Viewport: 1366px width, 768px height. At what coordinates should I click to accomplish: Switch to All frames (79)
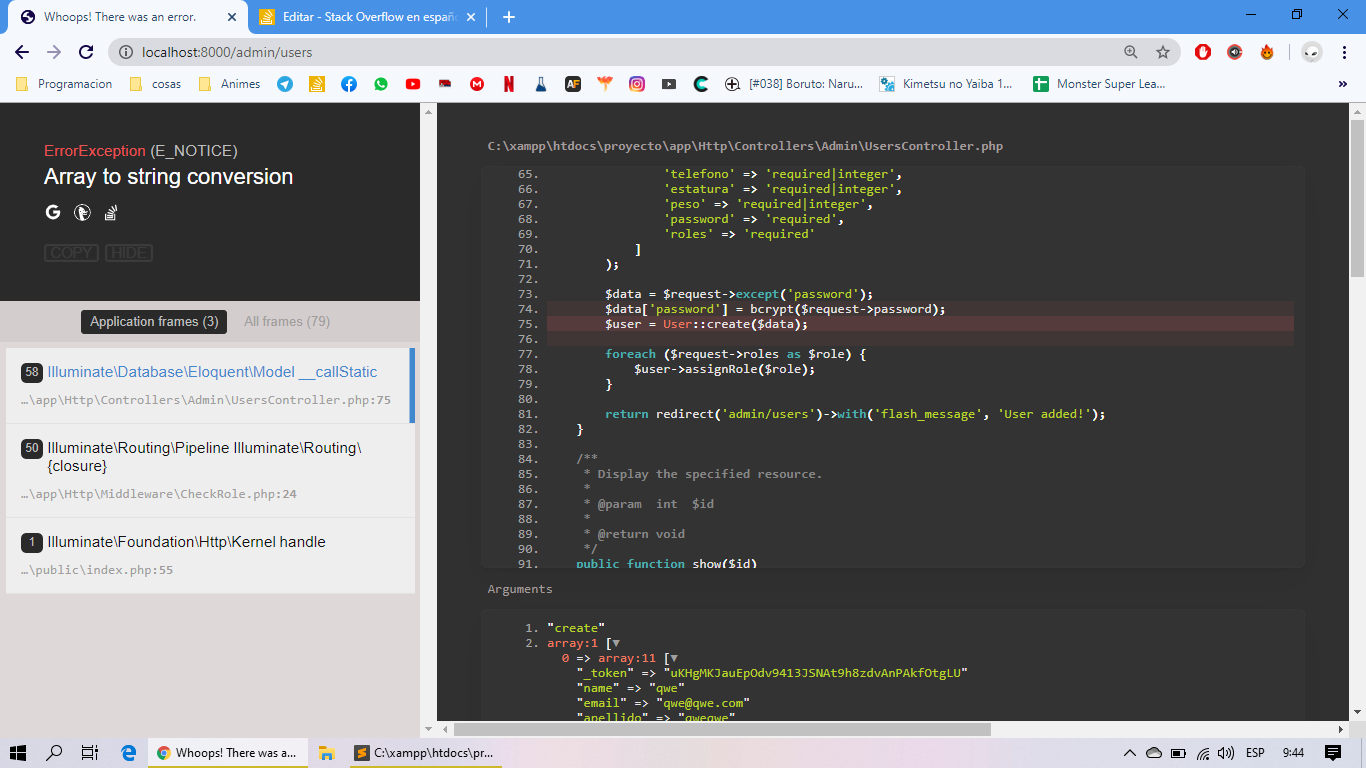point(287,321)
